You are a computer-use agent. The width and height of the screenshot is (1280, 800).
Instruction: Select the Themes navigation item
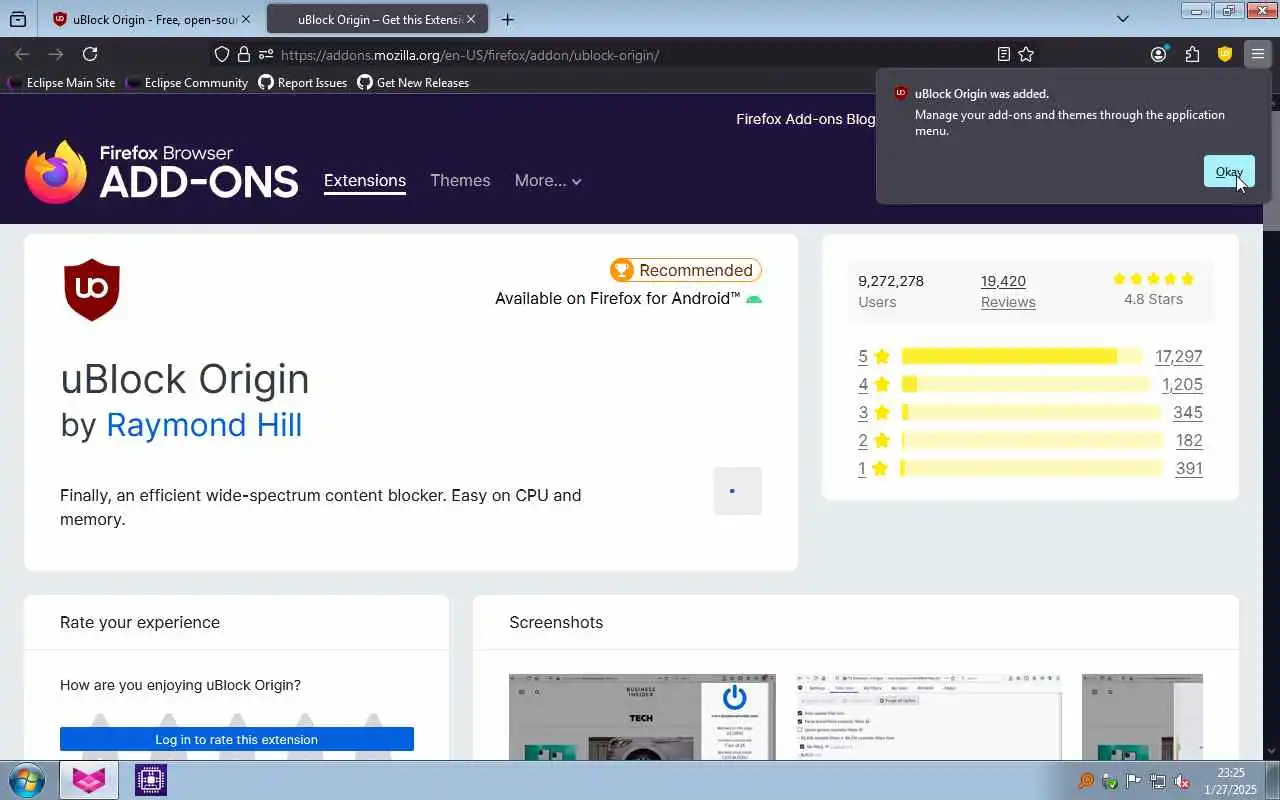[x=460, y=180]
